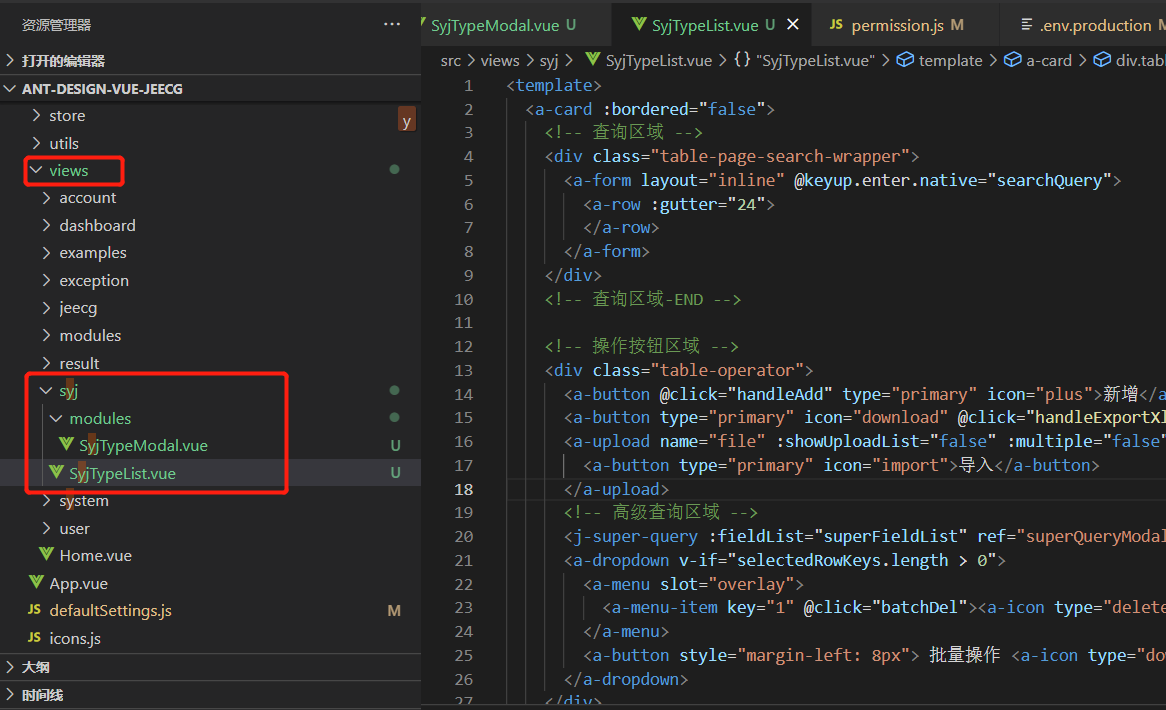The width and height of the screenshot is (1166, 710).
Task: Collapse the views folder
Action: [68, 170]
